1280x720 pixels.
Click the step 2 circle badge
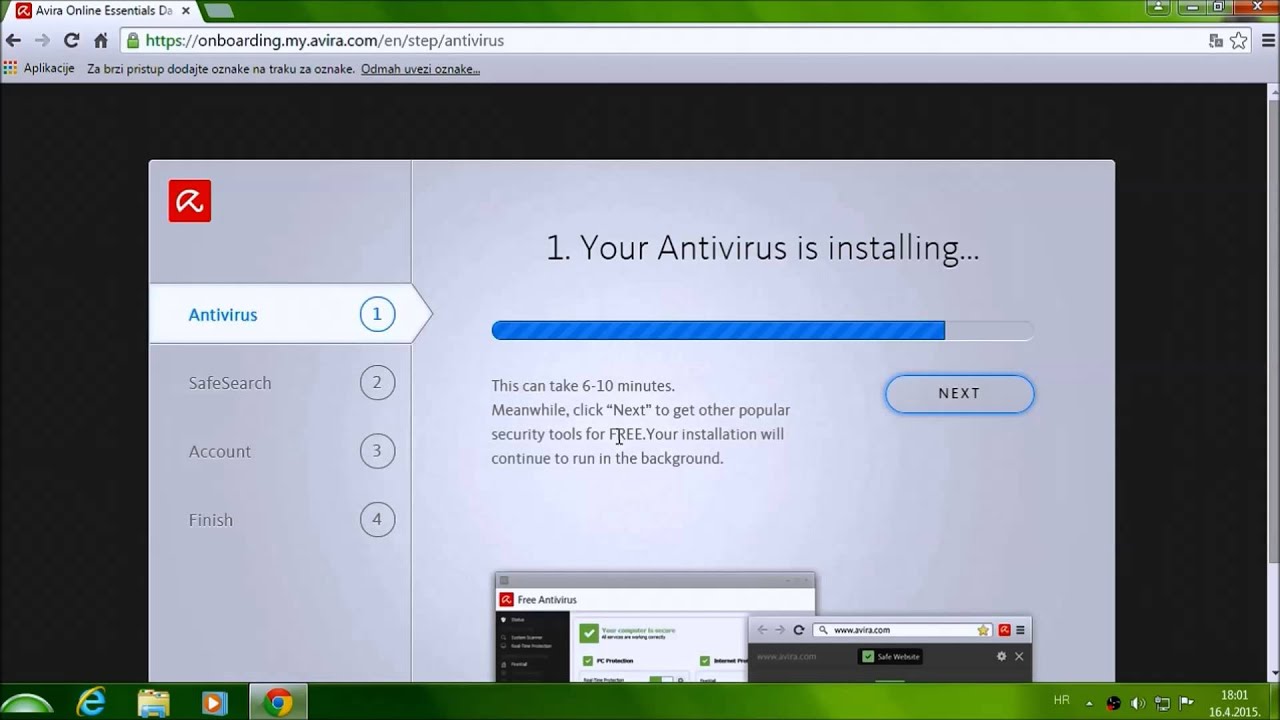(377, 382)
